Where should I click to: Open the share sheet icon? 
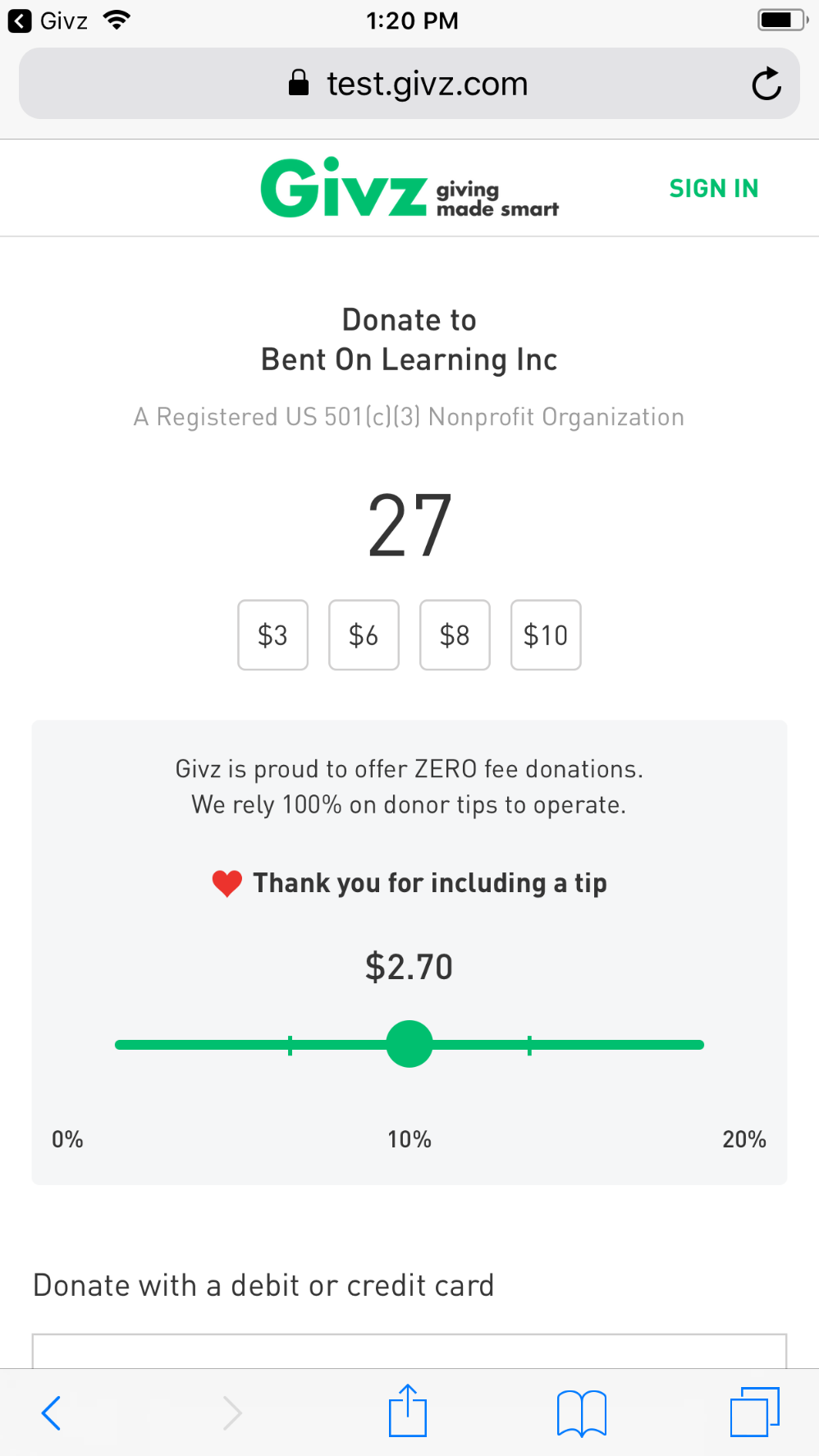point(408,1410)
